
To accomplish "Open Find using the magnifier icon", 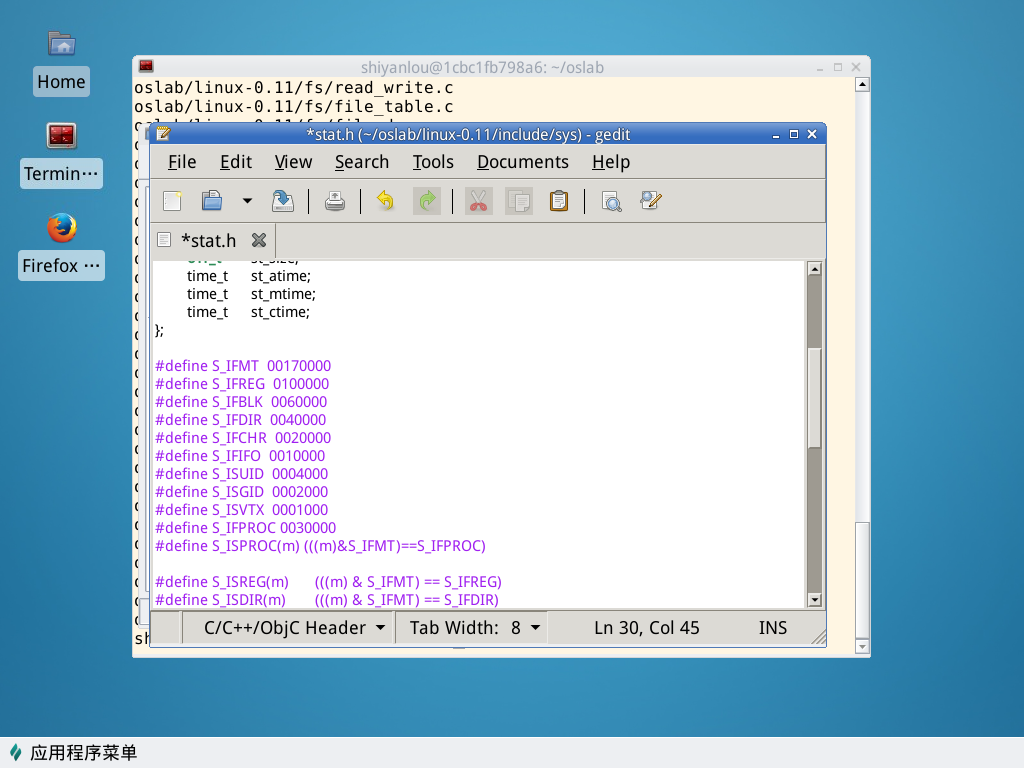I will (611, 201).
